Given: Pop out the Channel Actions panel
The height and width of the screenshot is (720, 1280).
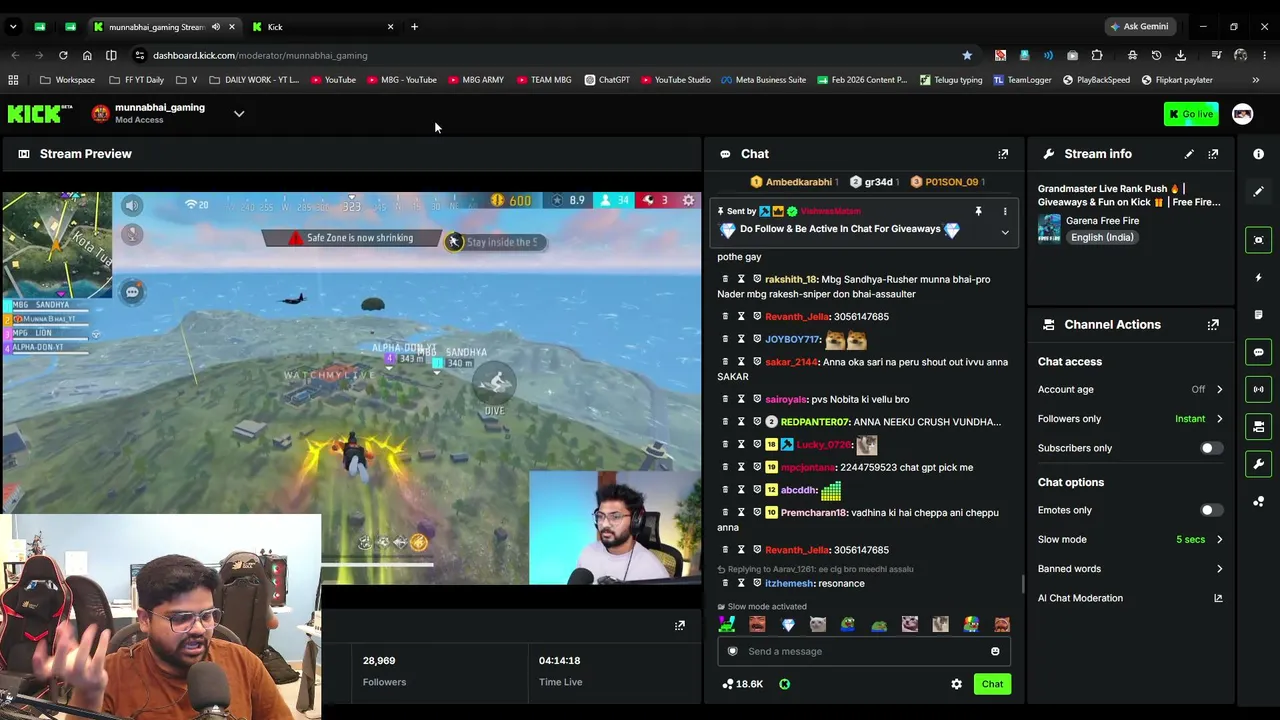Looking at the screenshot, I should pyautogui.click(x=1213, y=325).
